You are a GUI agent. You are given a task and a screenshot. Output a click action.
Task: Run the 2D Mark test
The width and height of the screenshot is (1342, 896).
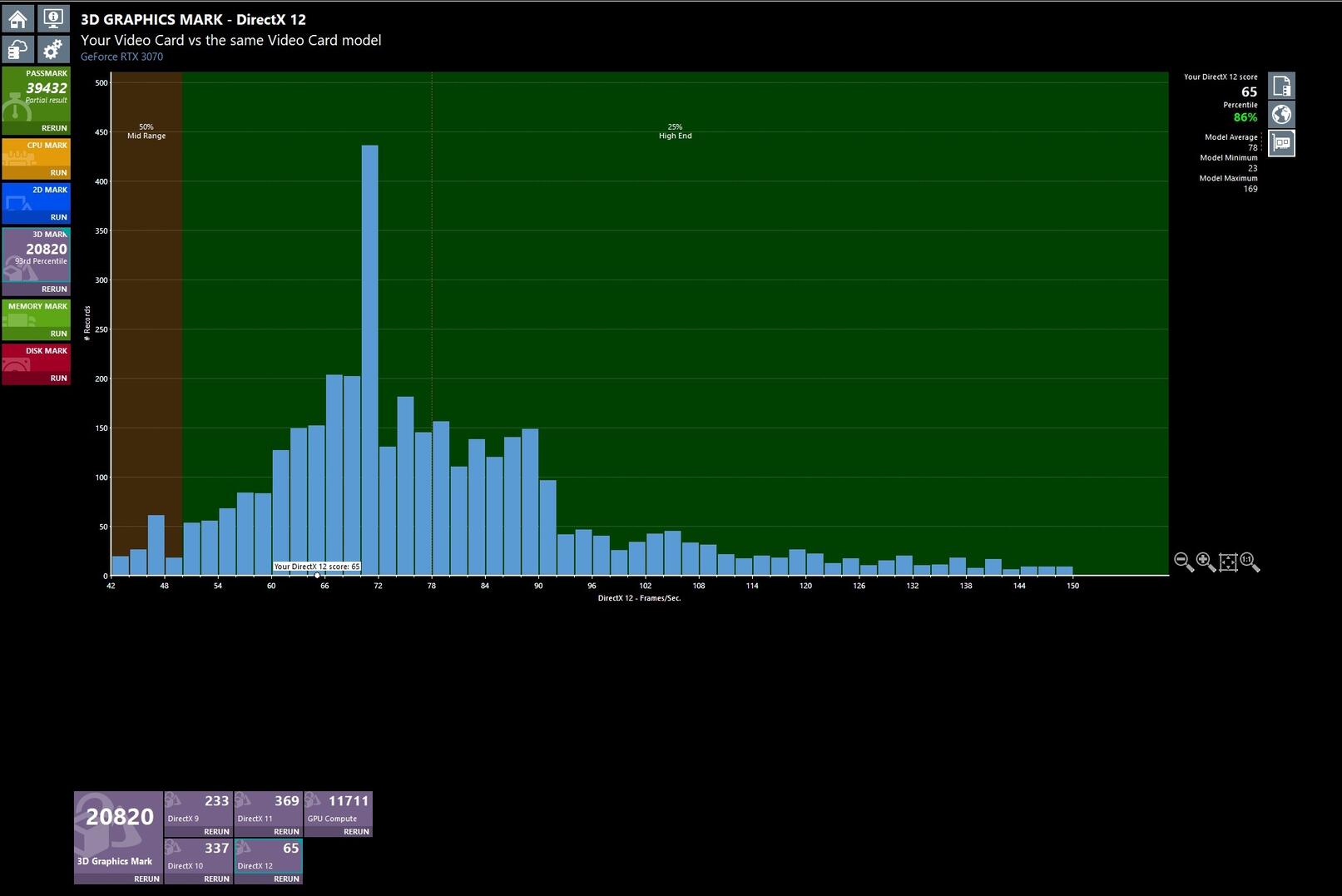coord(58,217)
